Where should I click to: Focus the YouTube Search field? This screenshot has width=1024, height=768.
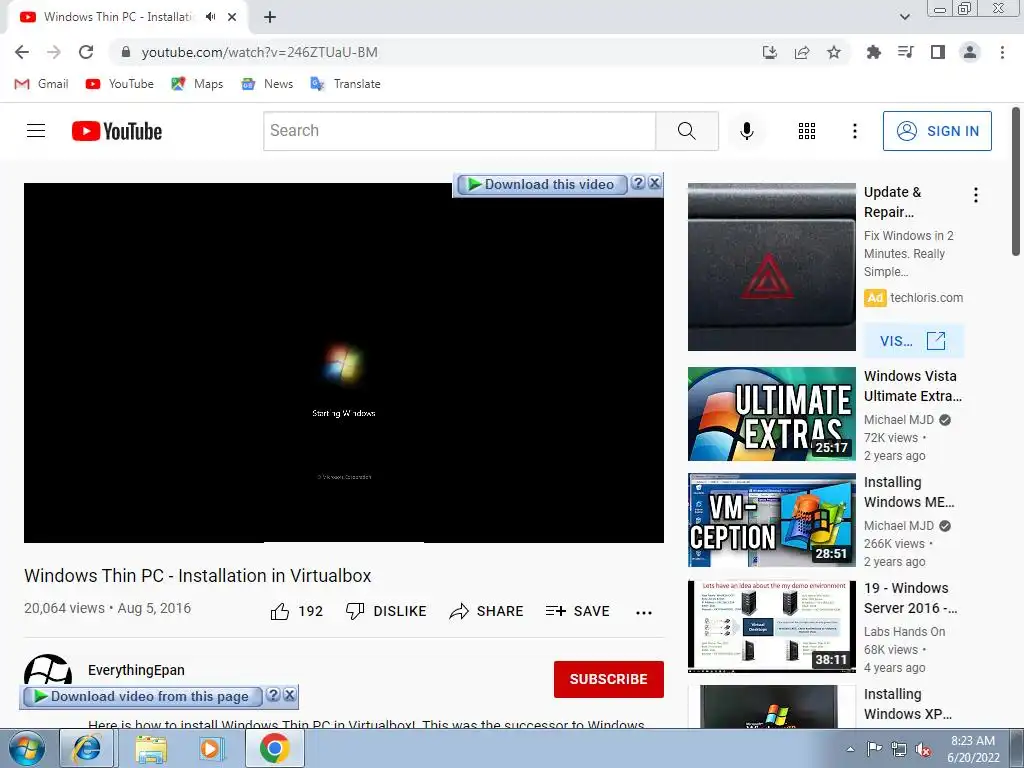(460, 131)
